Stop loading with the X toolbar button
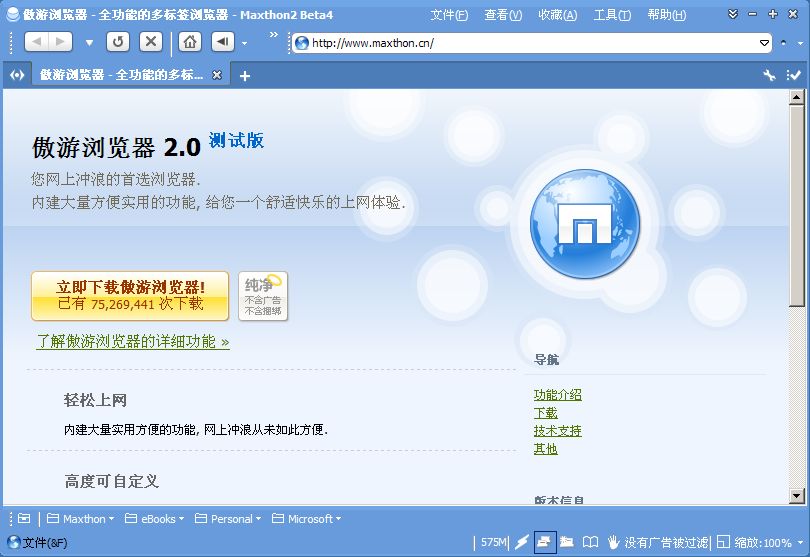The height and width of the screenshot is (557, 810). (x=151, y=42)
